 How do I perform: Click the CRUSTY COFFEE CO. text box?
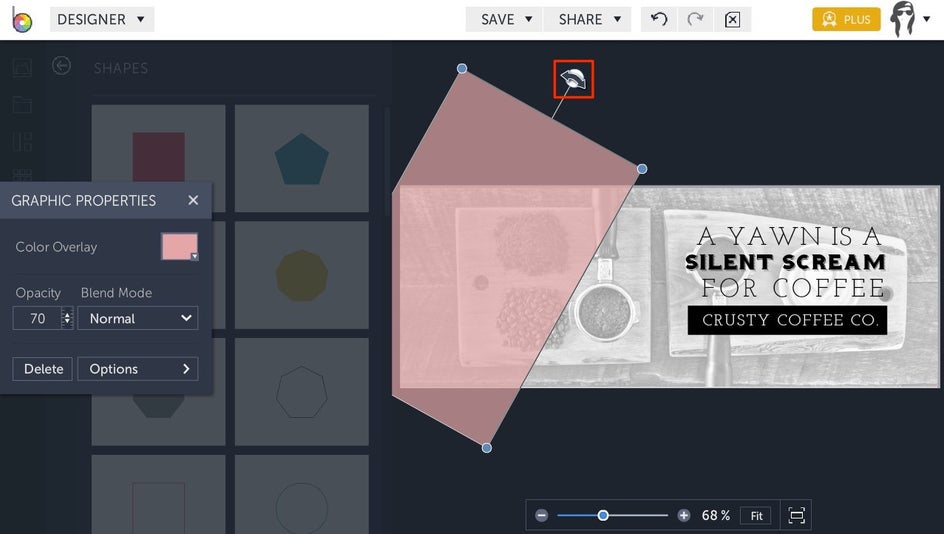[787, 320]
